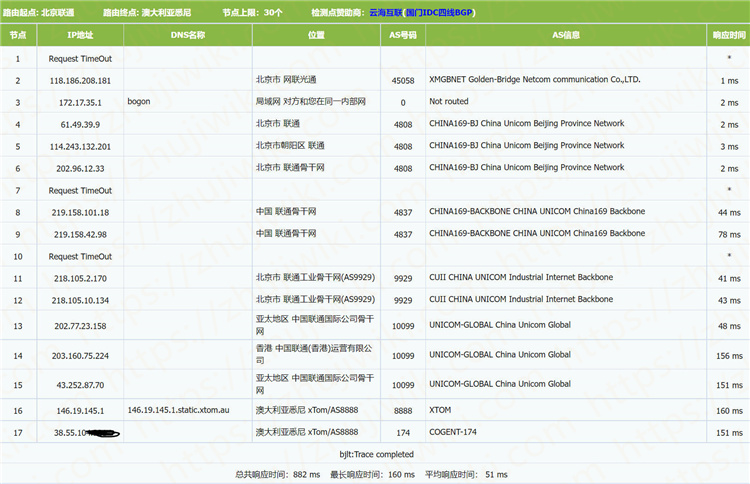
Task: Click the 响应时间 column header
Action: (728, 35)
